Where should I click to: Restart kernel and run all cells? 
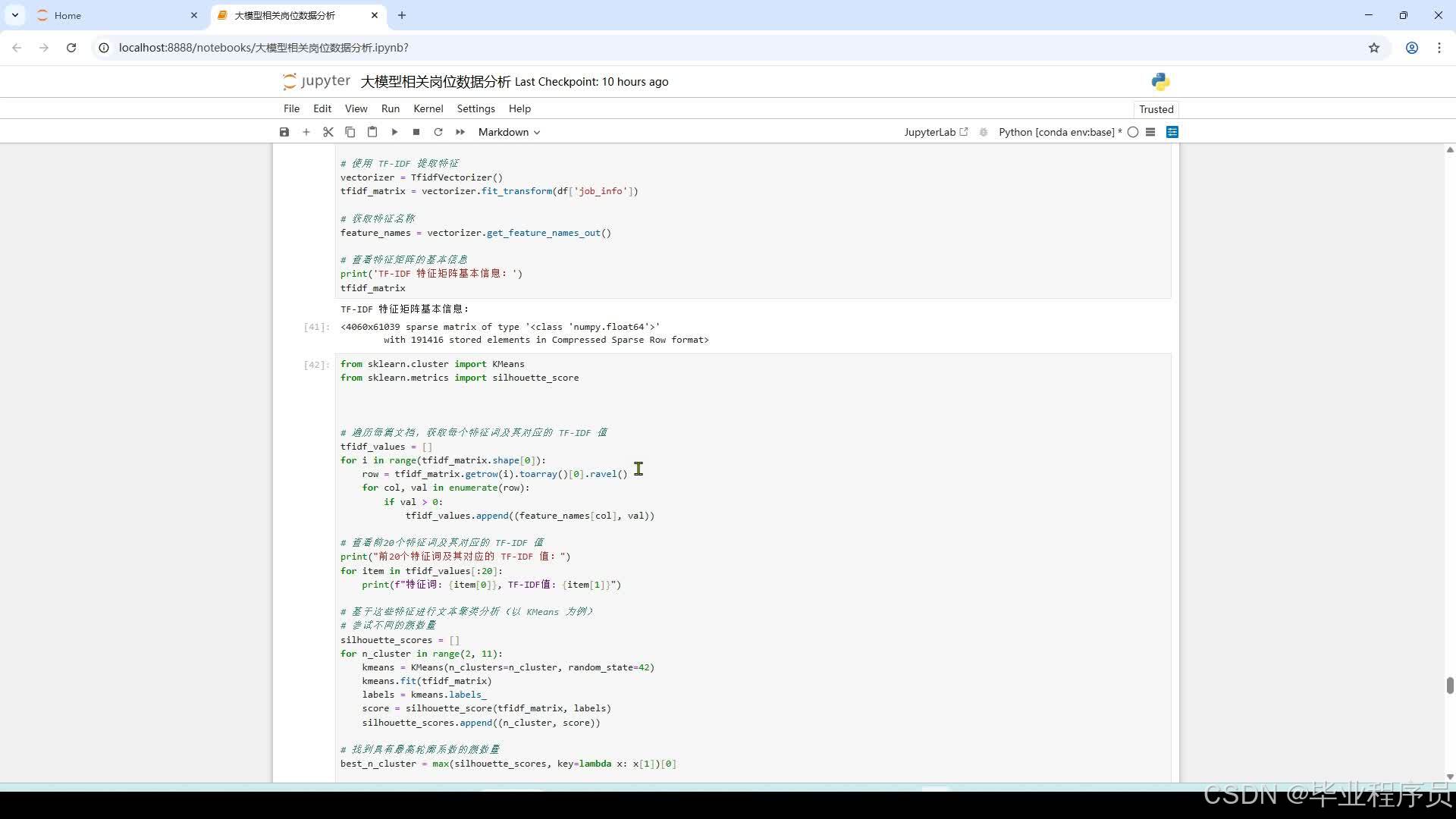[460, 132]
